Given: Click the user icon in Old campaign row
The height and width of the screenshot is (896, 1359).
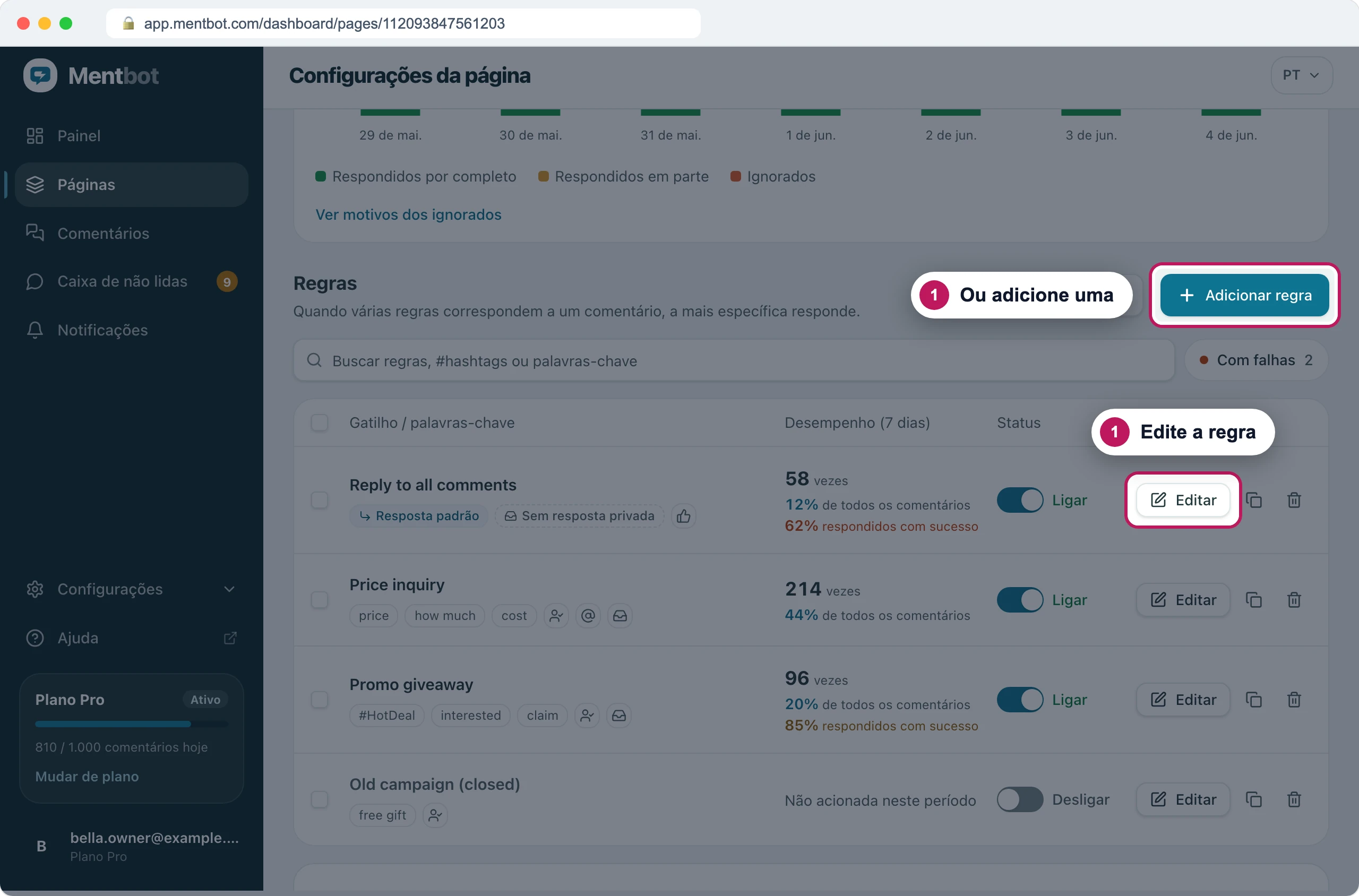Looking at the screenshot, I should pos(435,815).
